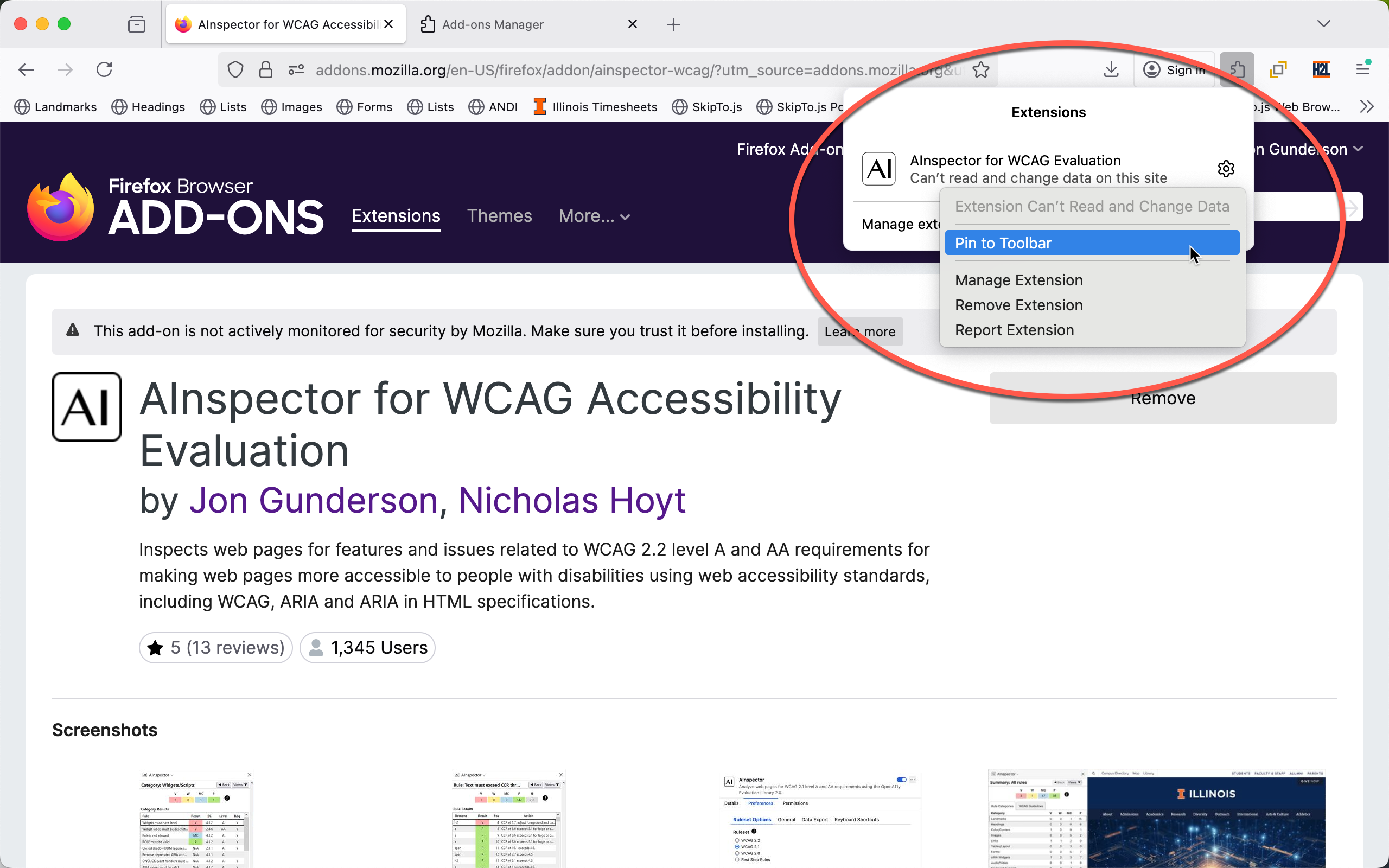This screenshot has width=1389, height=868.
Task: Choose Remove Extension from context menu
Action: pyautogui.click(x=1018, y=305)
